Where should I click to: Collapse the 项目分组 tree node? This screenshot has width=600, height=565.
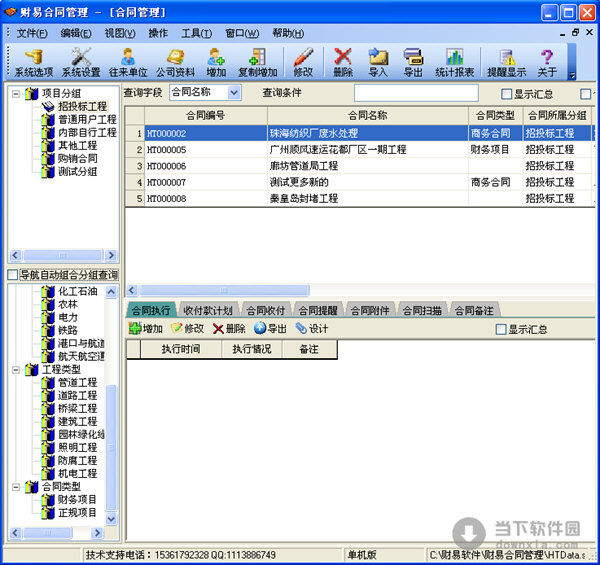tap(14, 93)
